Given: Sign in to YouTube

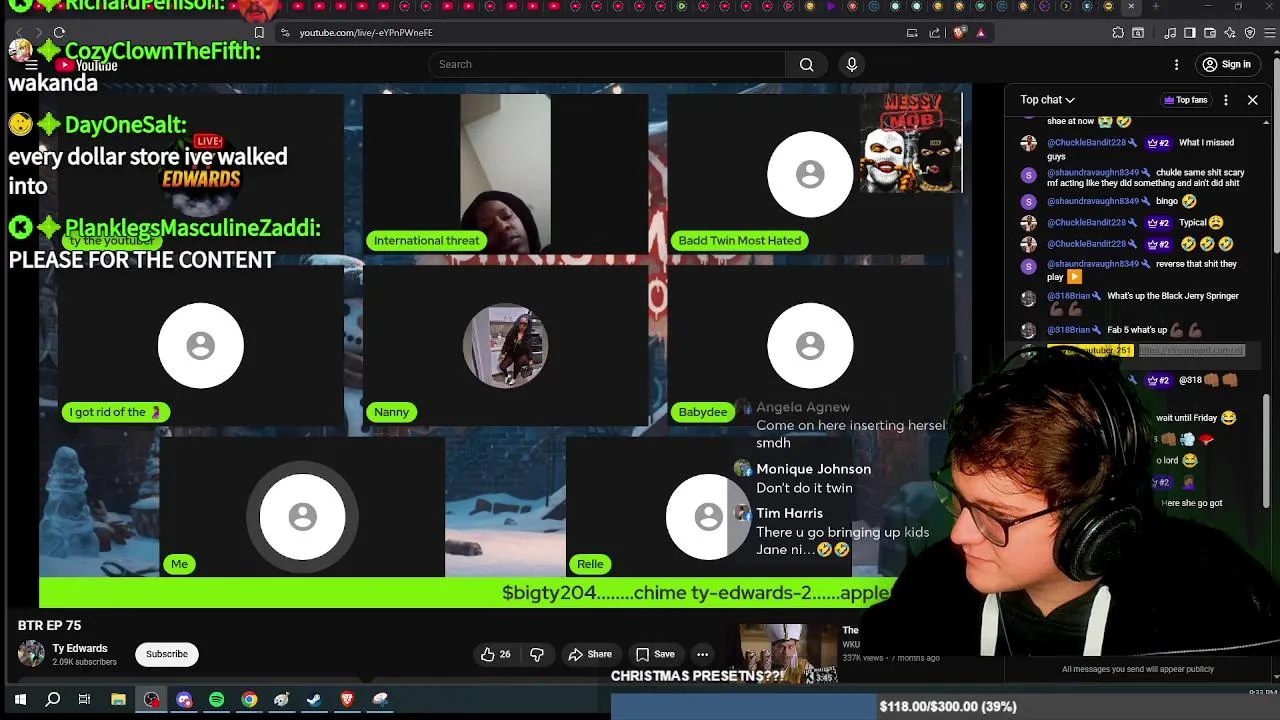Looking at the screenshot, I should [x=1226, y=64].
